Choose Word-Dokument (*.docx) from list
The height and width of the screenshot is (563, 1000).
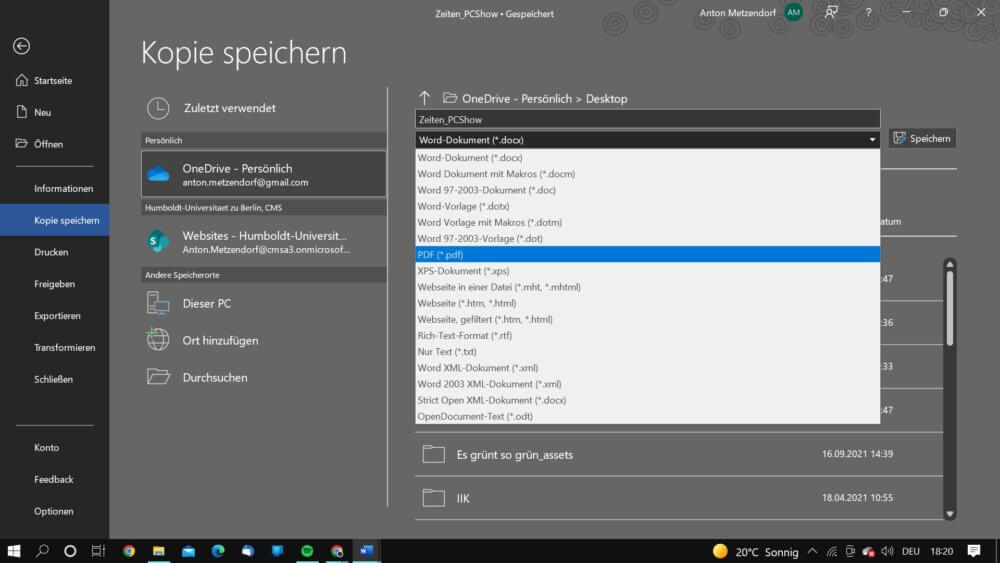(647, 157)
